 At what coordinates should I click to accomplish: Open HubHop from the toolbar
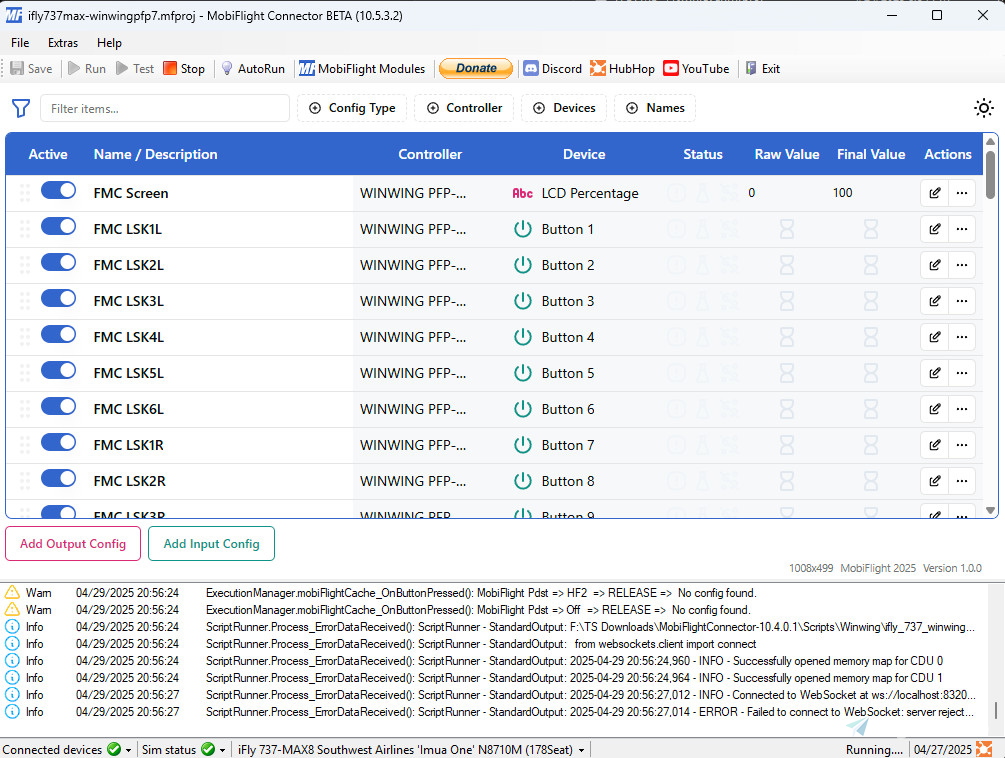pyautogui.click(x=622, y=69)
